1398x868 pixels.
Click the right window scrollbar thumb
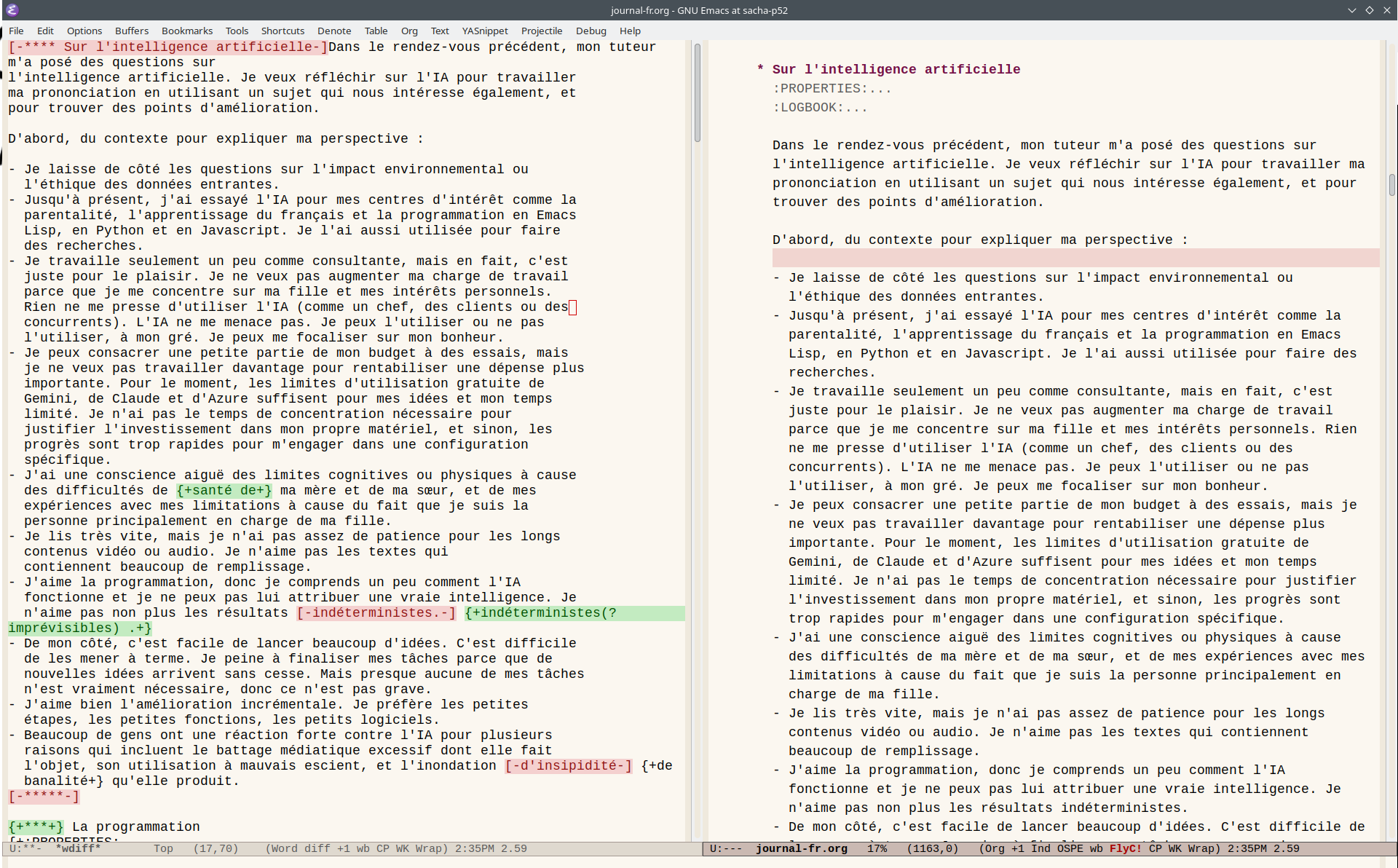(1391, 185)
